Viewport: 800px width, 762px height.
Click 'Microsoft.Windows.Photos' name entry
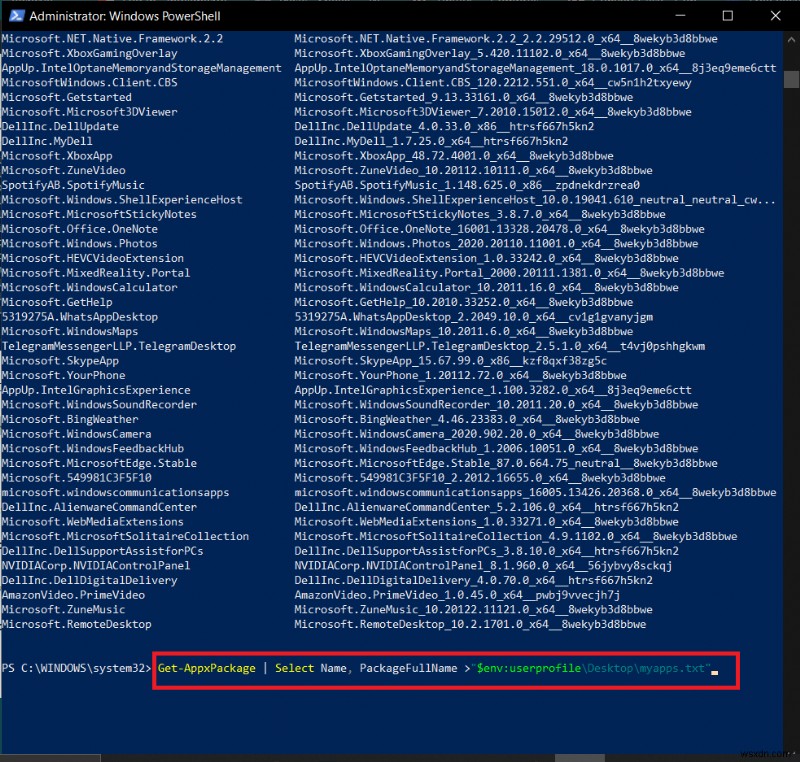[80, 243]
